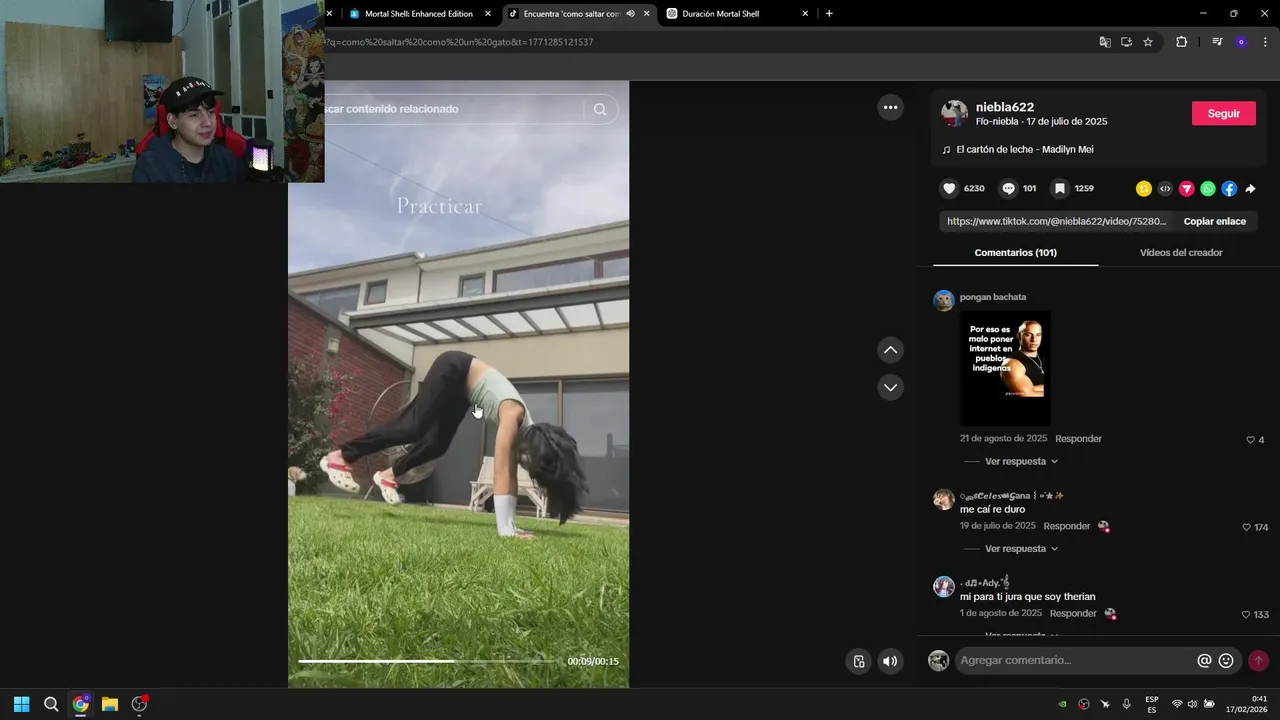1280x720 pixels.
Task: Open the Vin Diesel meme image in comment
Action: pyautogui.click(x=1005, y=368)
